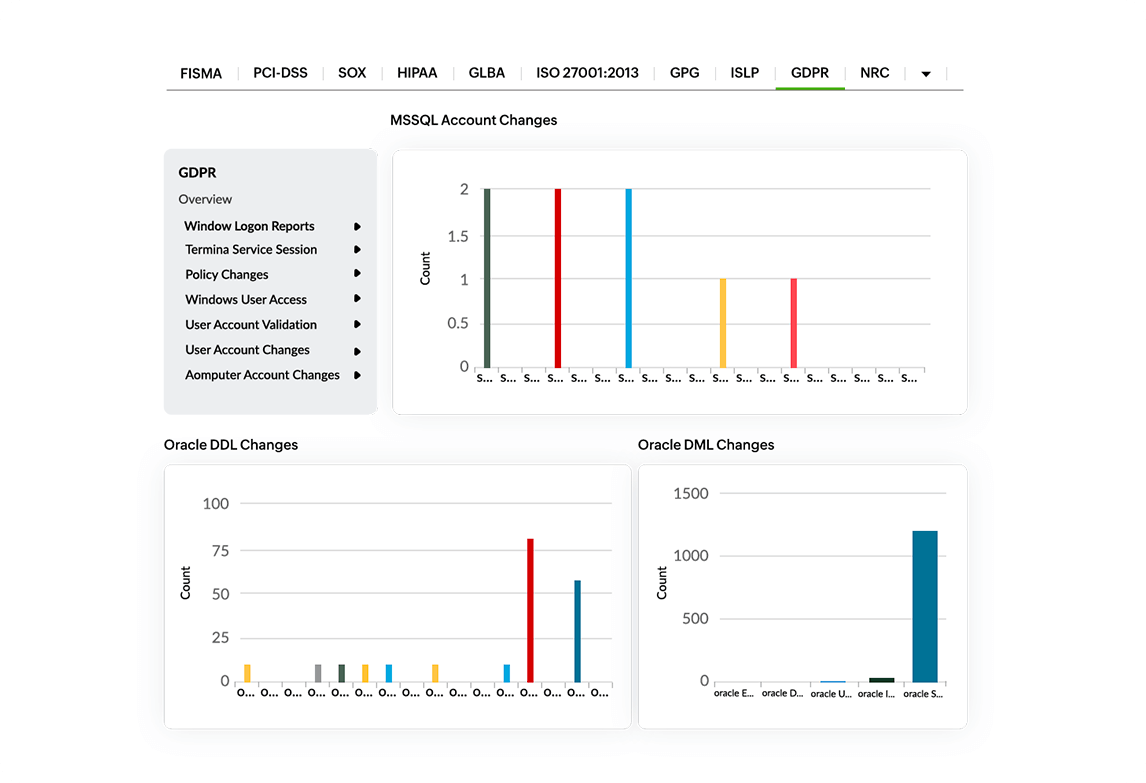Viewport: 1146px width, 783px height.
Task: Expand the User Account Validation arrow
Action: 357,324
